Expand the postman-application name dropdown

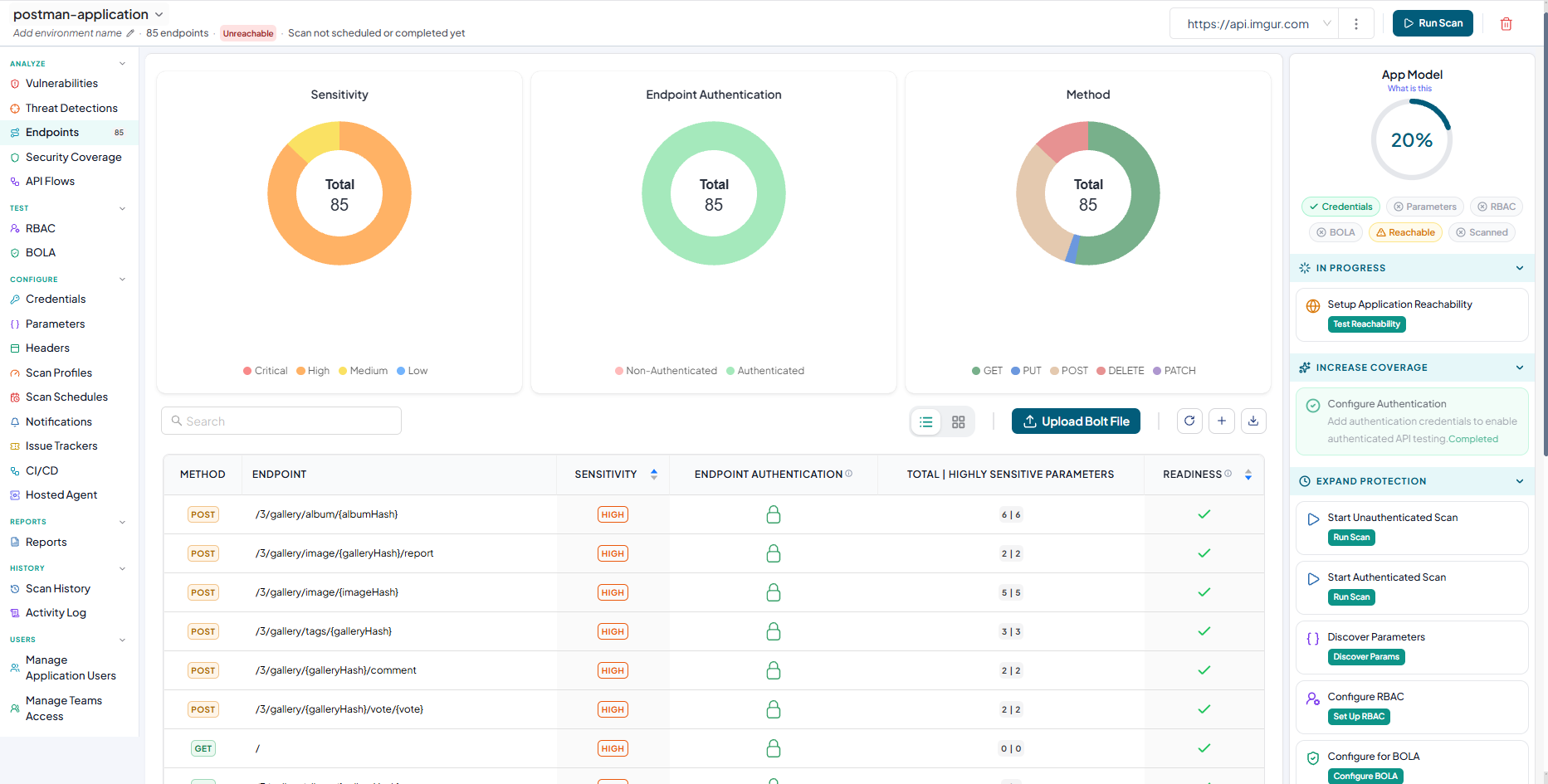click(159, 15)
